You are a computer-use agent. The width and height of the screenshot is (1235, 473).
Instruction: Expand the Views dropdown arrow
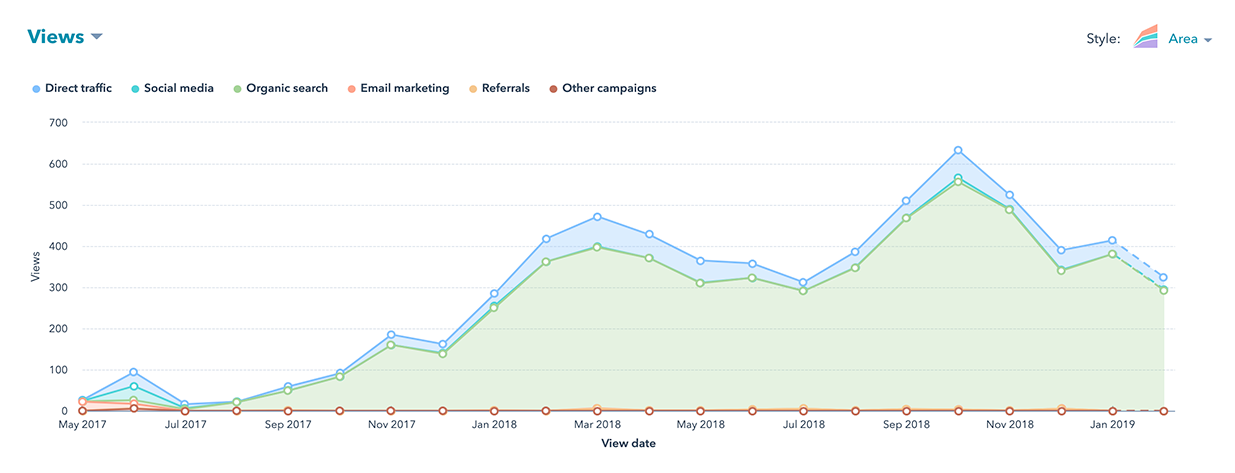point(97,37)
